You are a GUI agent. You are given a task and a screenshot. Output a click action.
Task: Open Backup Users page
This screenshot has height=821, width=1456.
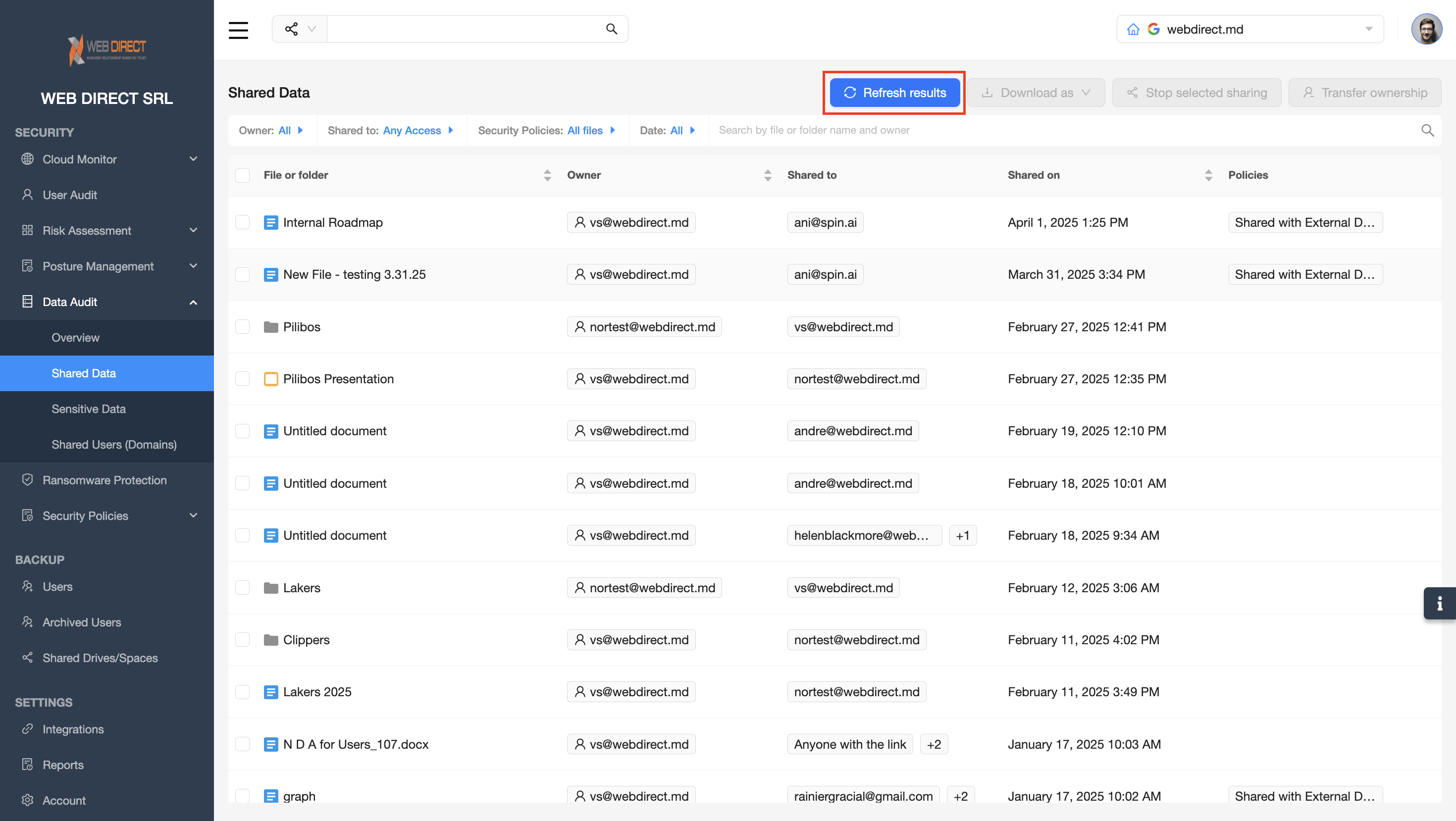pos(107,586)
